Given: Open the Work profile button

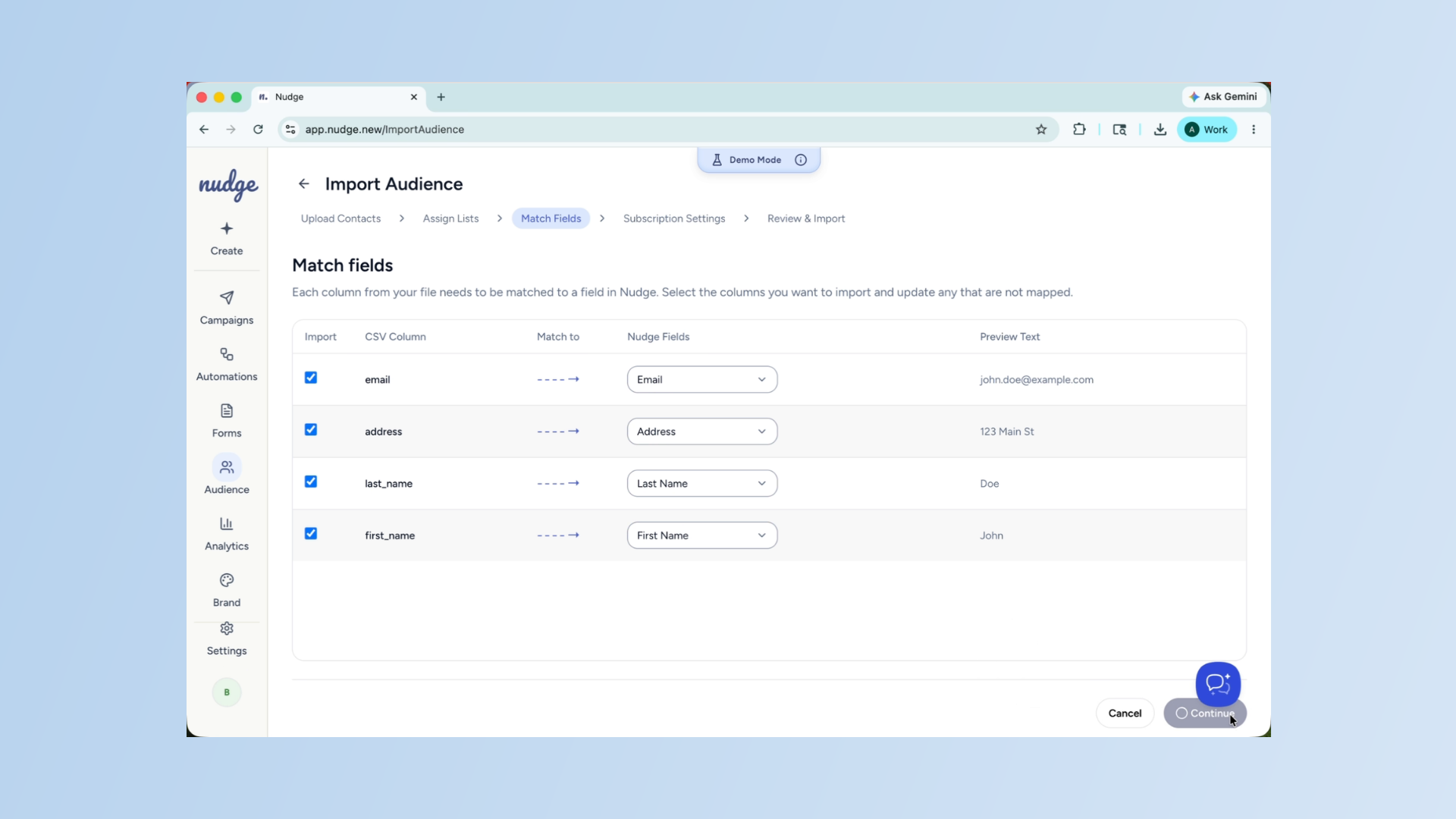Looking at the screenshot, I should [x=1207, y=130].
